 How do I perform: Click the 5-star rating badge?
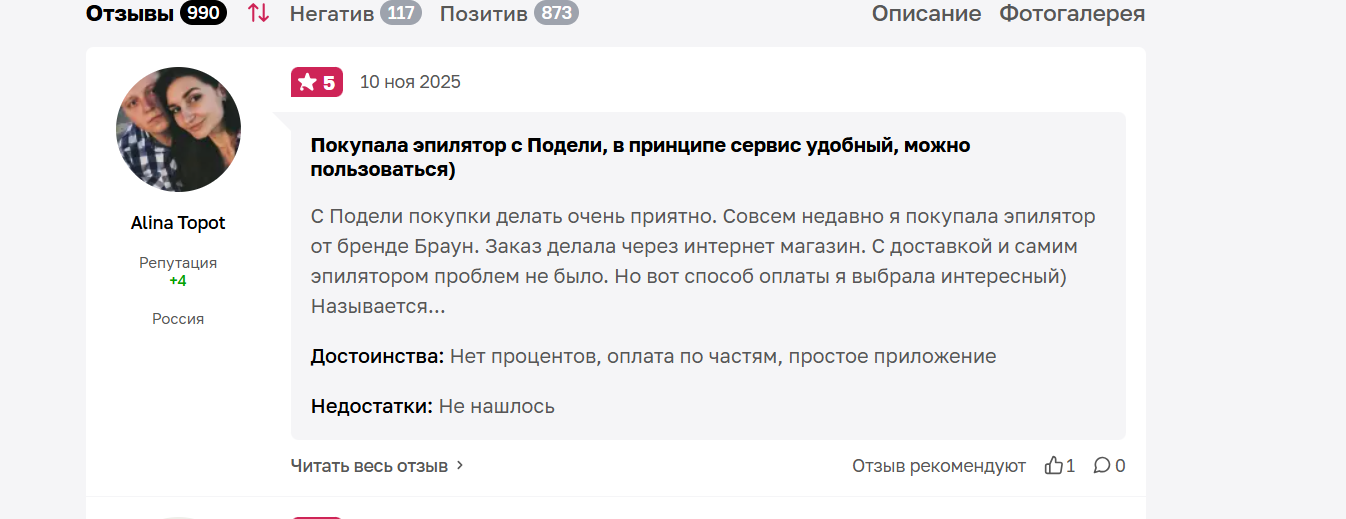(x=316, y=82)
